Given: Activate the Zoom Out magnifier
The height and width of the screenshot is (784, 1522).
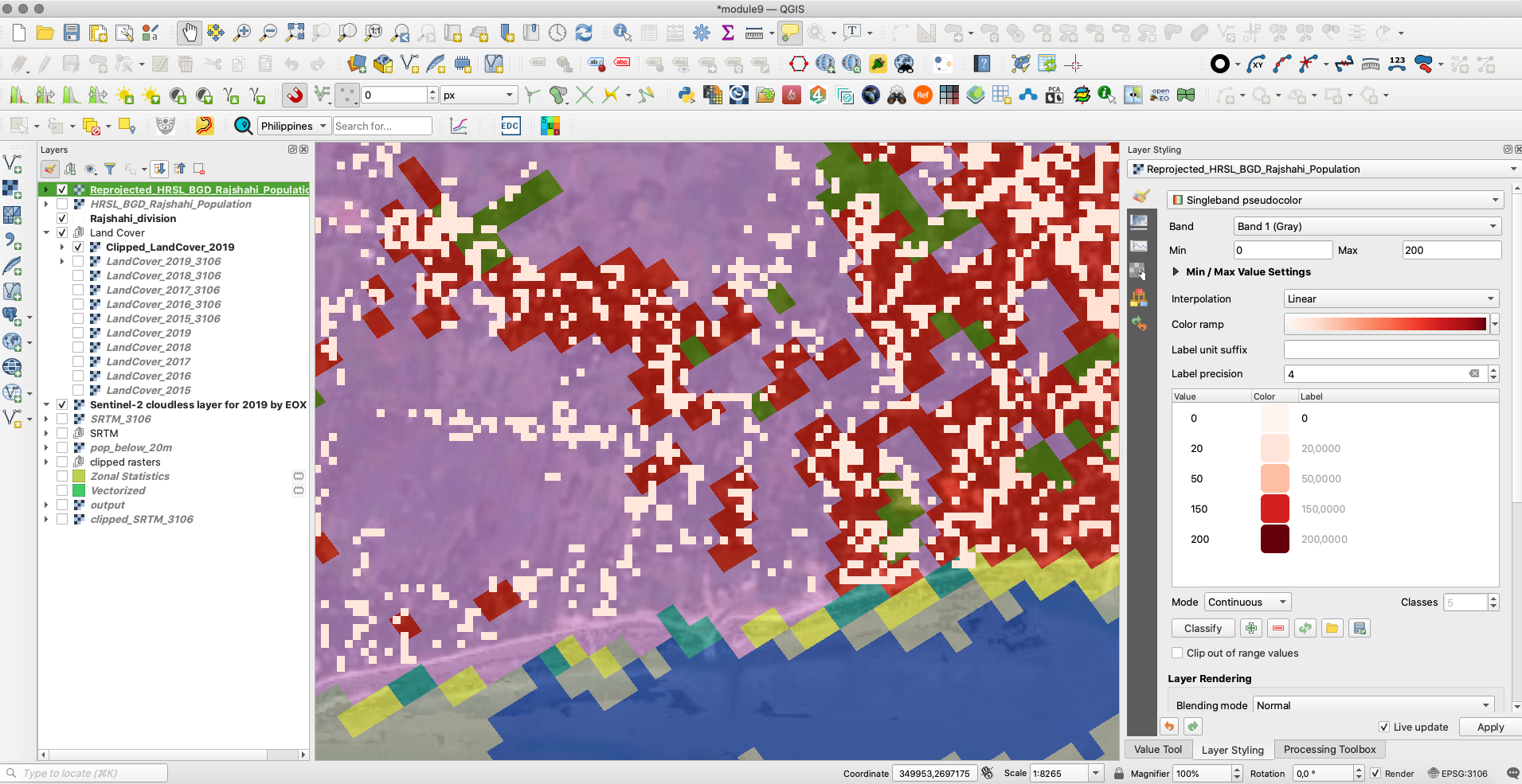Looking at the screenshot, I should [x=268, y=33].
